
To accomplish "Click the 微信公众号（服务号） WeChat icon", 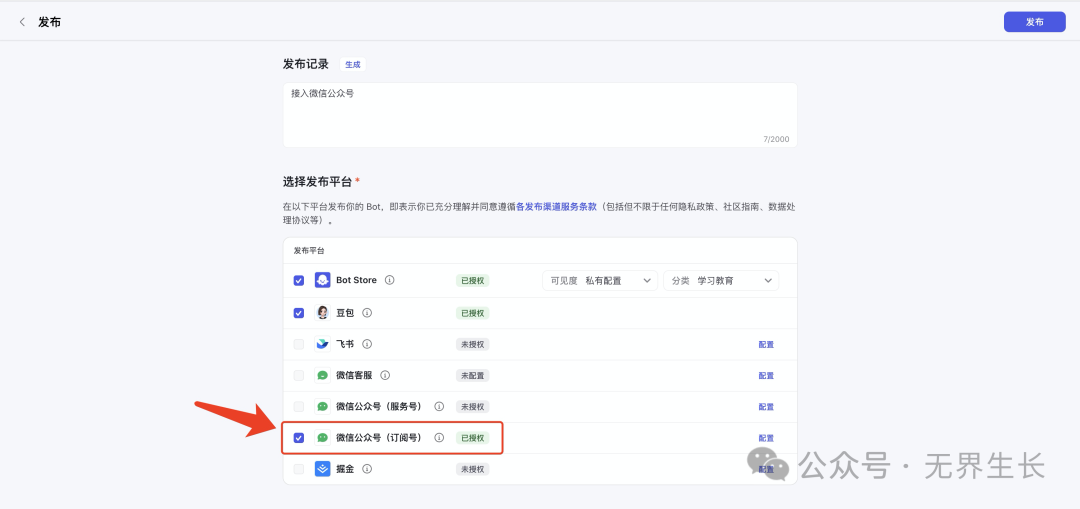I will point(322,406).
